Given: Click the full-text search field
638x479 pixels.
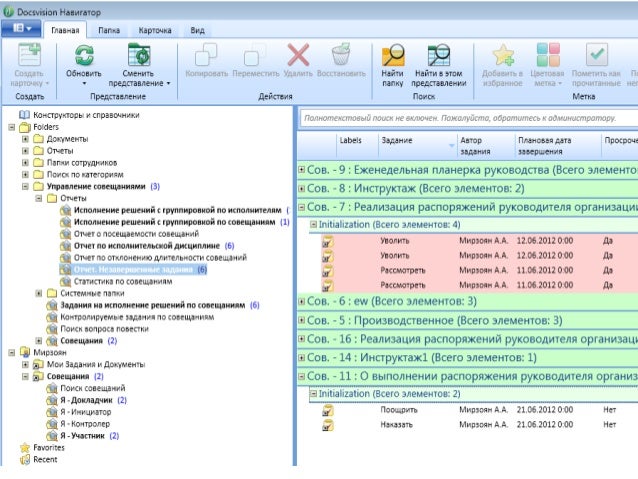Looking at the screenshot, I should coord(469,118).
